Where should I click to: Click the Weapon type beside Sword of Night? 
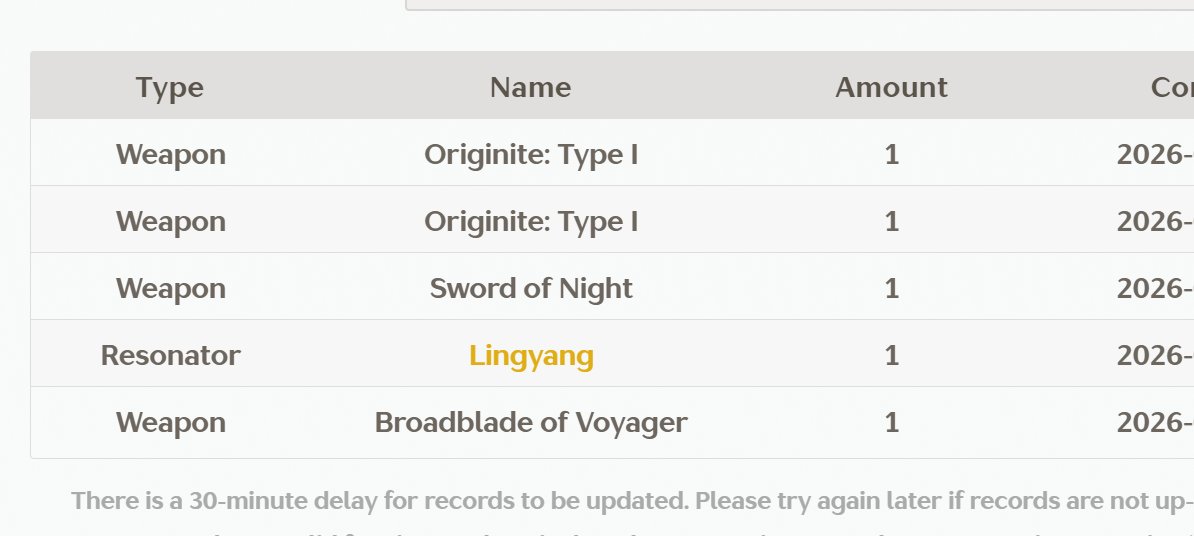171,288
